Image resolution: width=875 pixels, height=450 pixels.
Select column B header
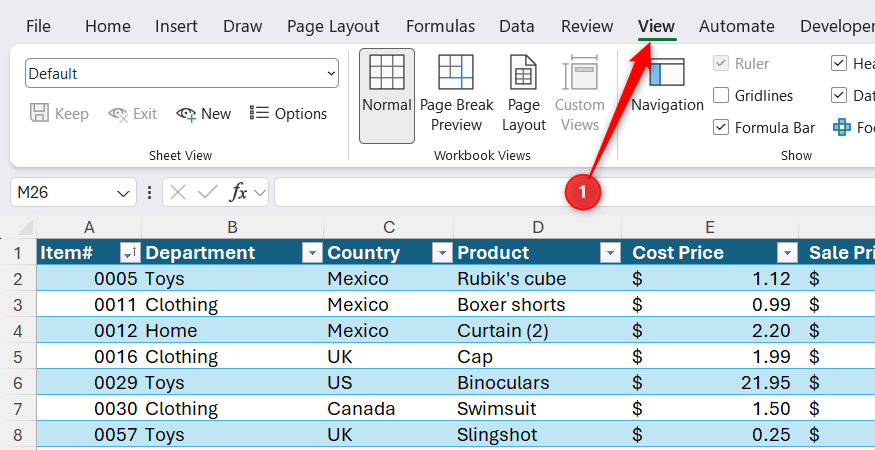tap(233, 227)
